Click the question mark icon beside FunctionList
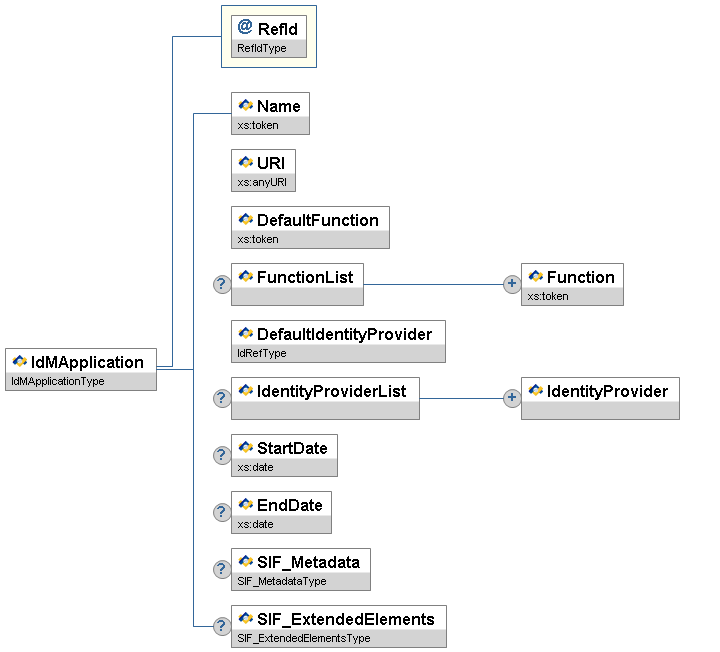This screenshot has height=652, width=720. coord(222,285)
